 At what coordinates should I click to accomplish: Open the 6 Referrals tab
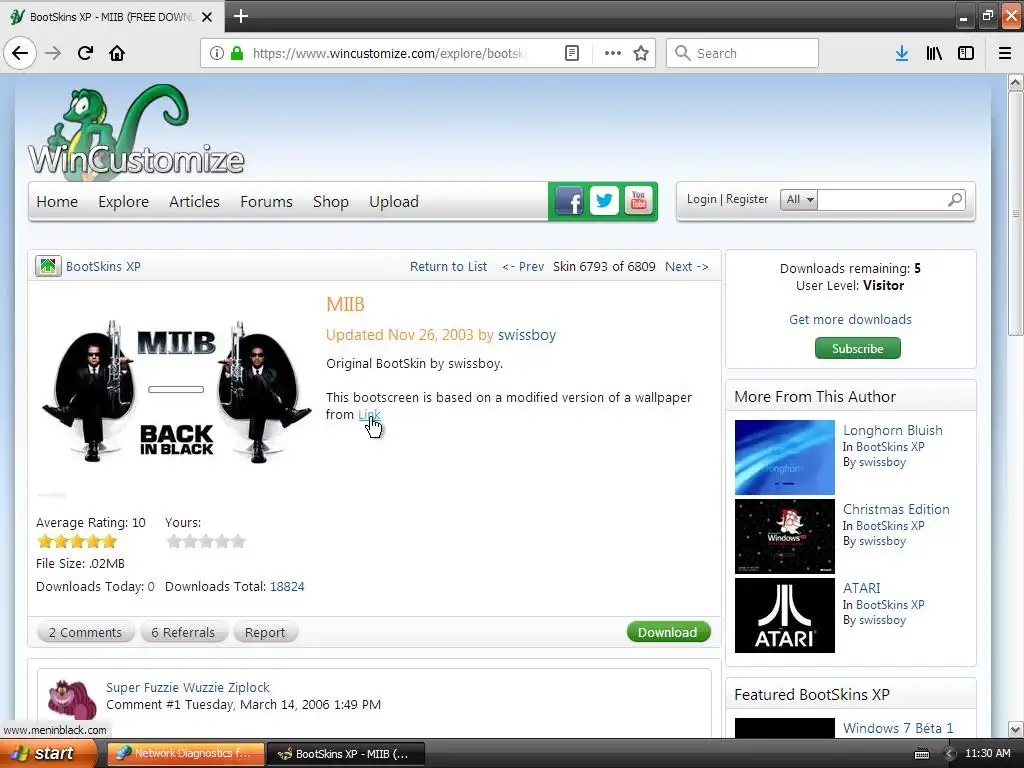183,632
